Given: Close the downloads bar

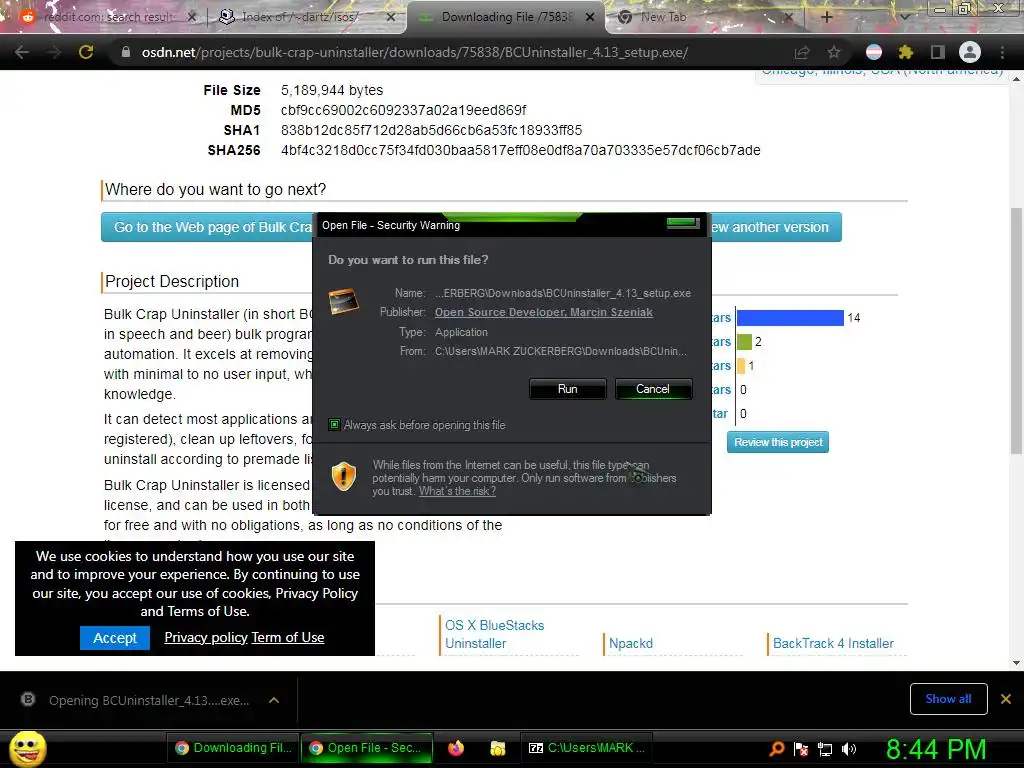Looking at the screenshot, I should point(1006,699).
